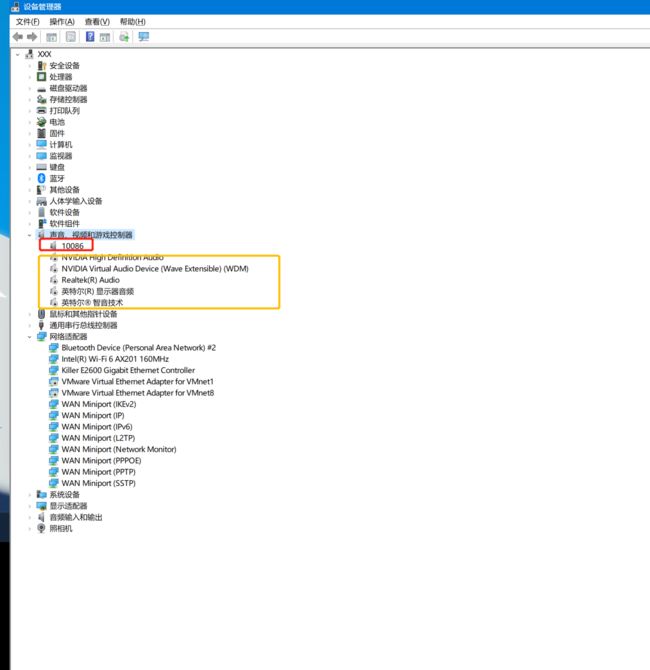Open the 查看(V) View menu
The width and height of the screenshot is (650, 670).
[97, 22]
